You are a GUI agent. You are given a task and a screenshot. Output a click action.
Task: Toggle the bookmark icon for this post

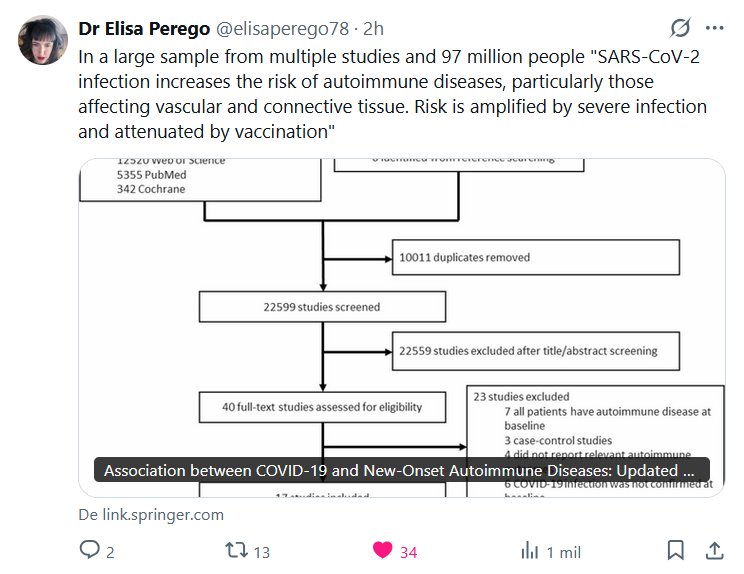[676, 550]
